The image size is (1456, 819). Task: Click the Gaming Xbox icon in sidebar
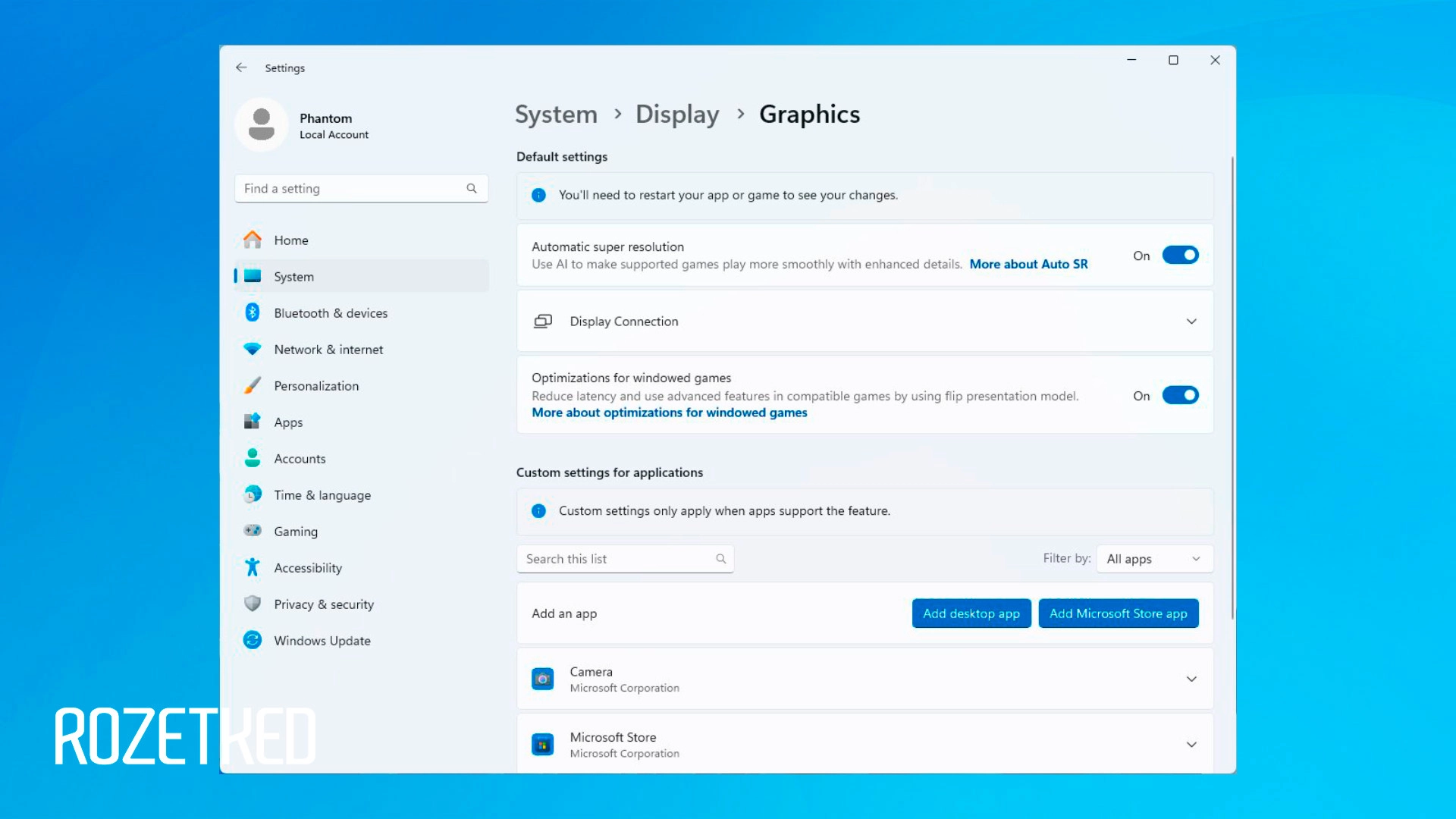[253, 531]
